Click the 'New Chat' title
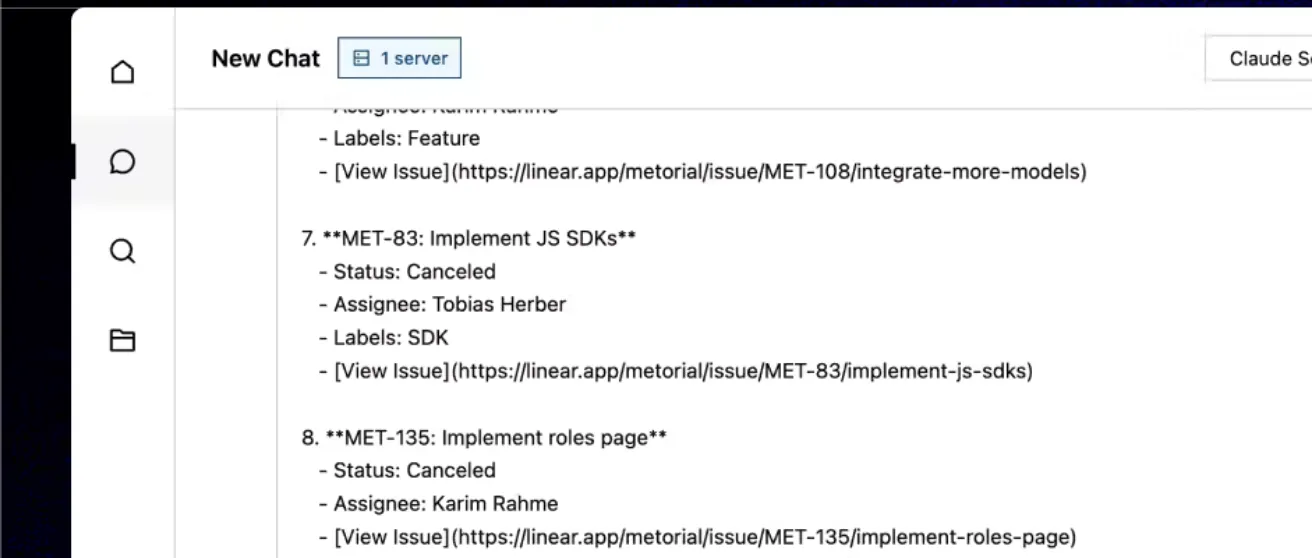This screenshot has width=1312, height=558. (x=266, y=59)
